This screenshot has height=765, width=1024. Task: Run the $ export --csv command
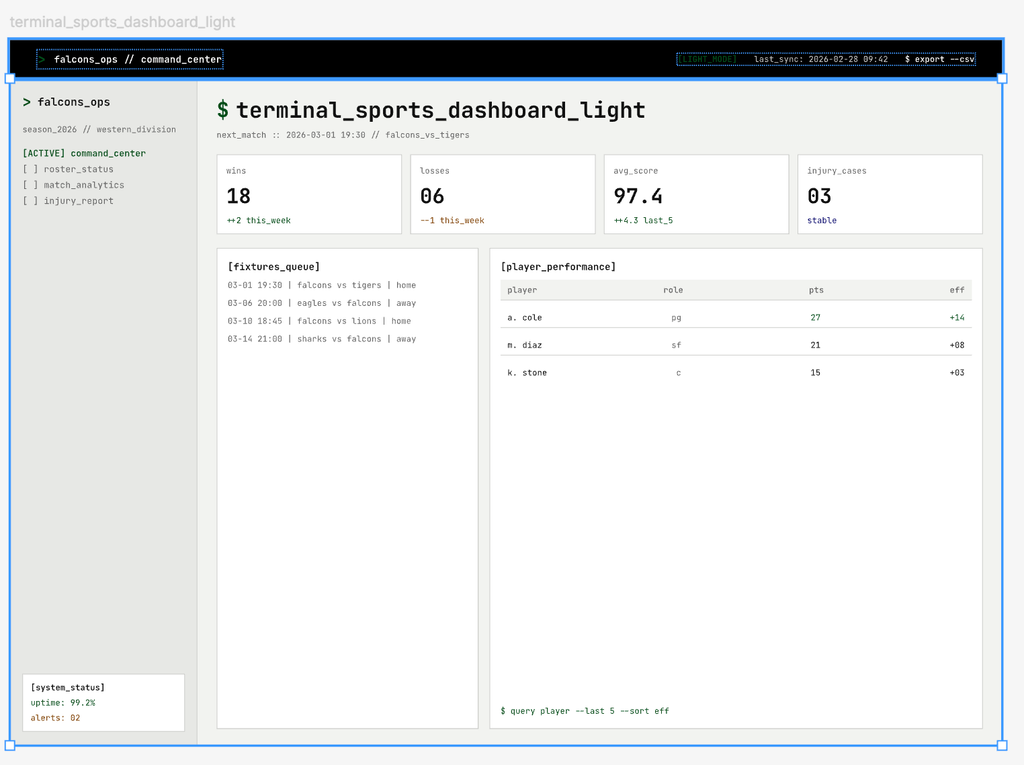(x=939, y=59)
